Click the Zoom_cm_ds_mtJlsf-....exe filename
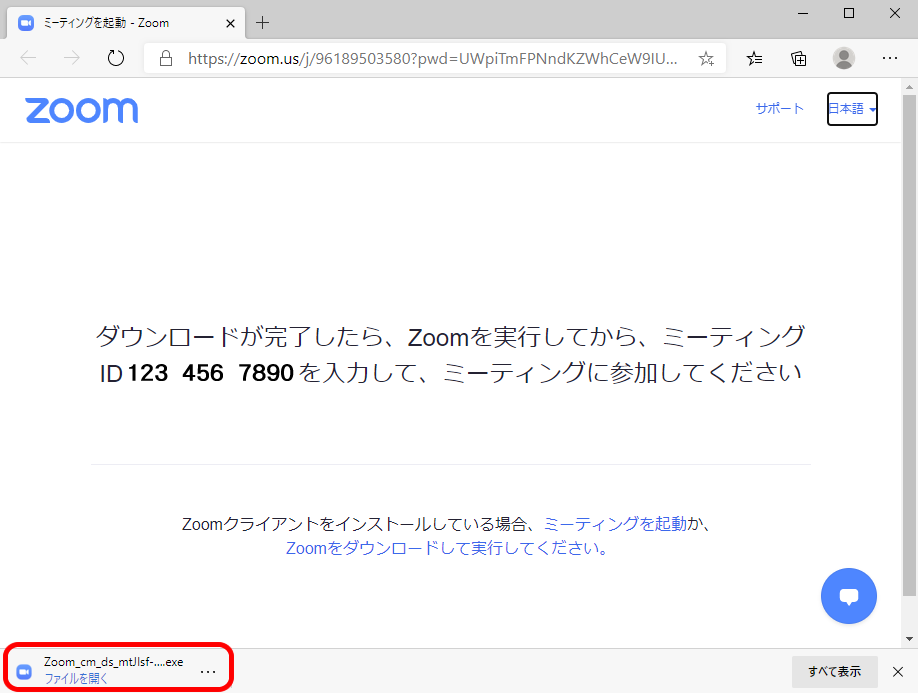This screenshot has width=918, height=693. (114, 662)
